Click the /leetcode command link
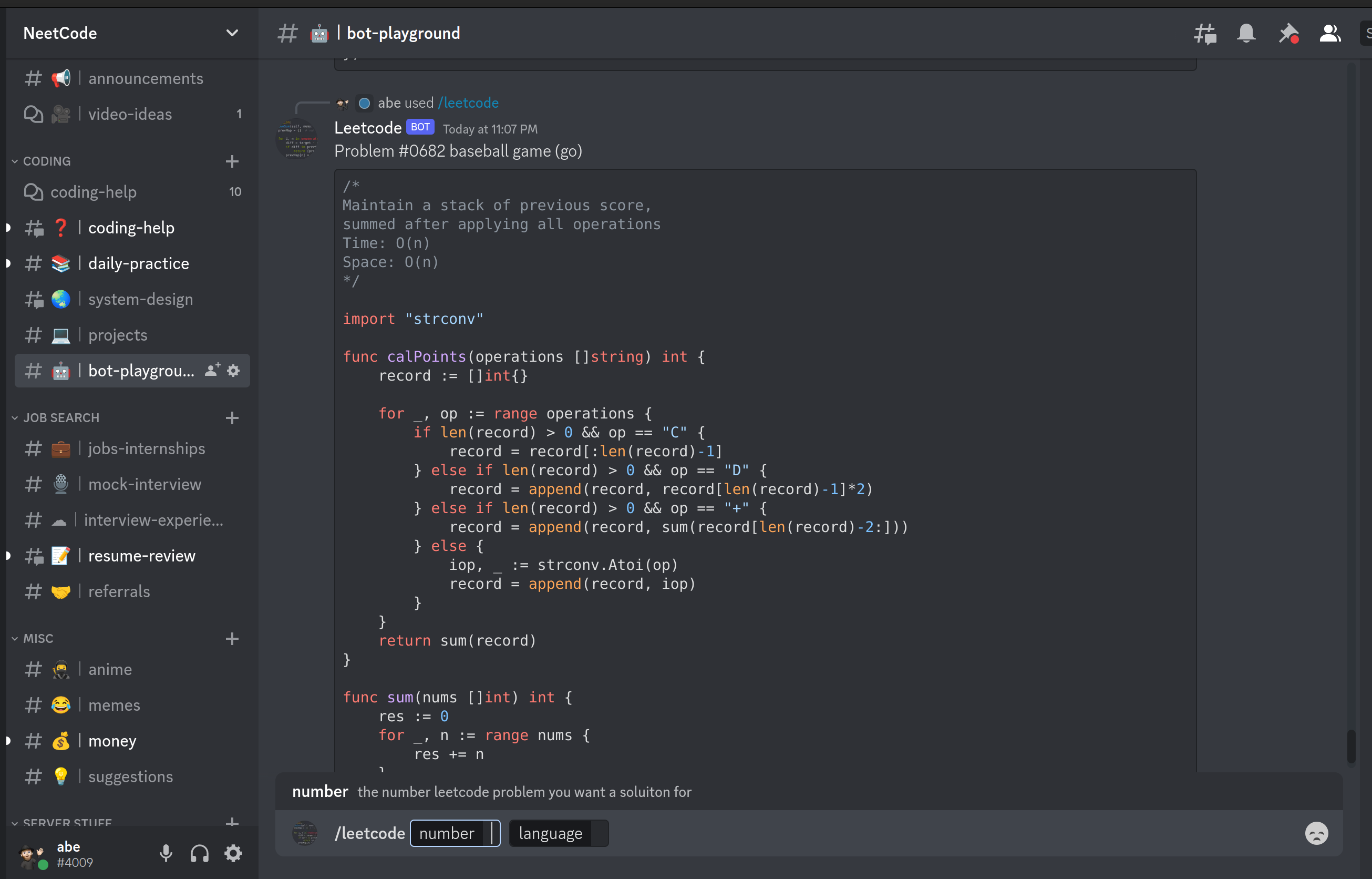 click(468, 103)
